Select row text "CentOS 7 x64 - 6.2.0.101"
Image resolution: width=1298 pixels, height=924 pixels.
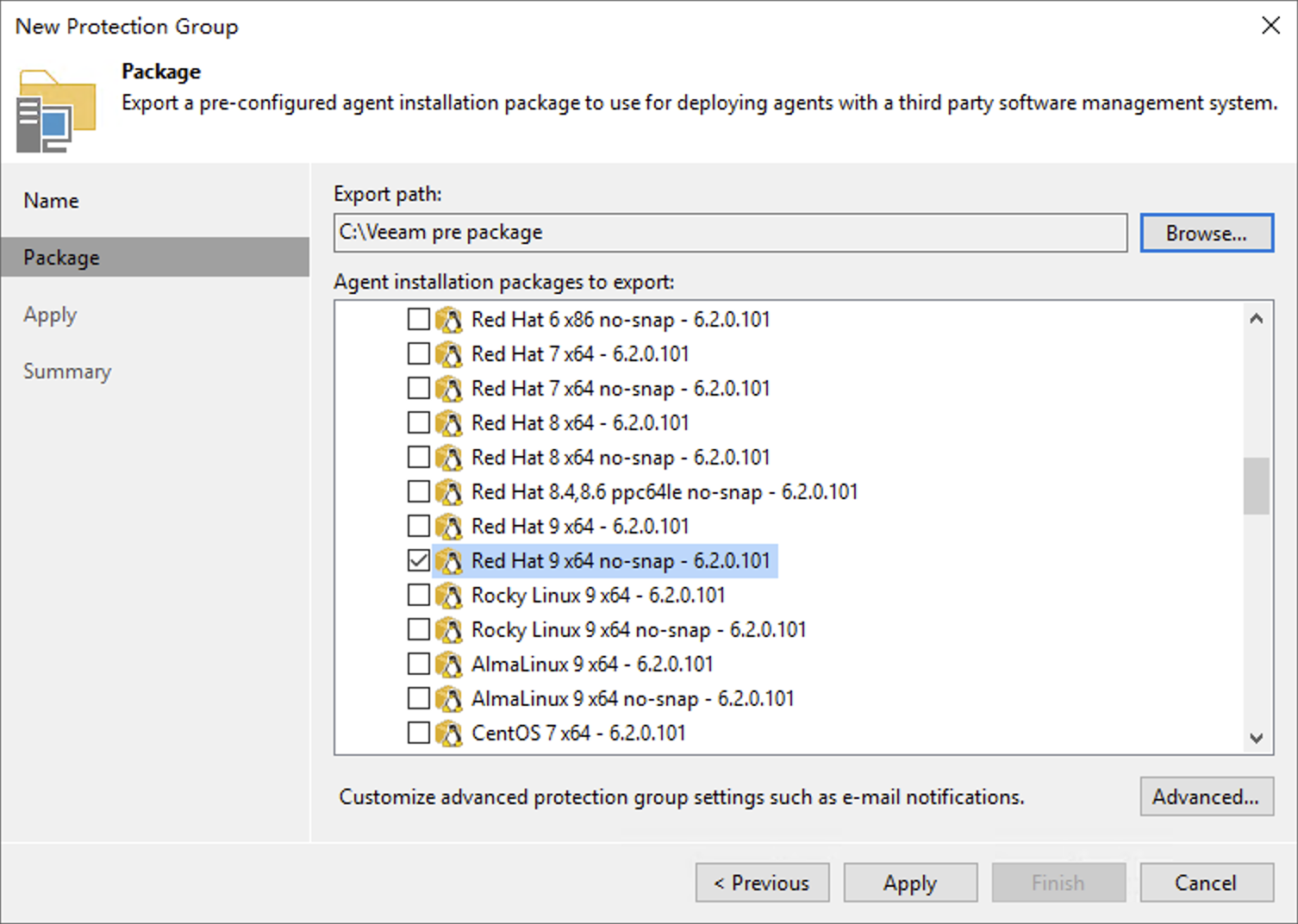(x=578, y=734)
